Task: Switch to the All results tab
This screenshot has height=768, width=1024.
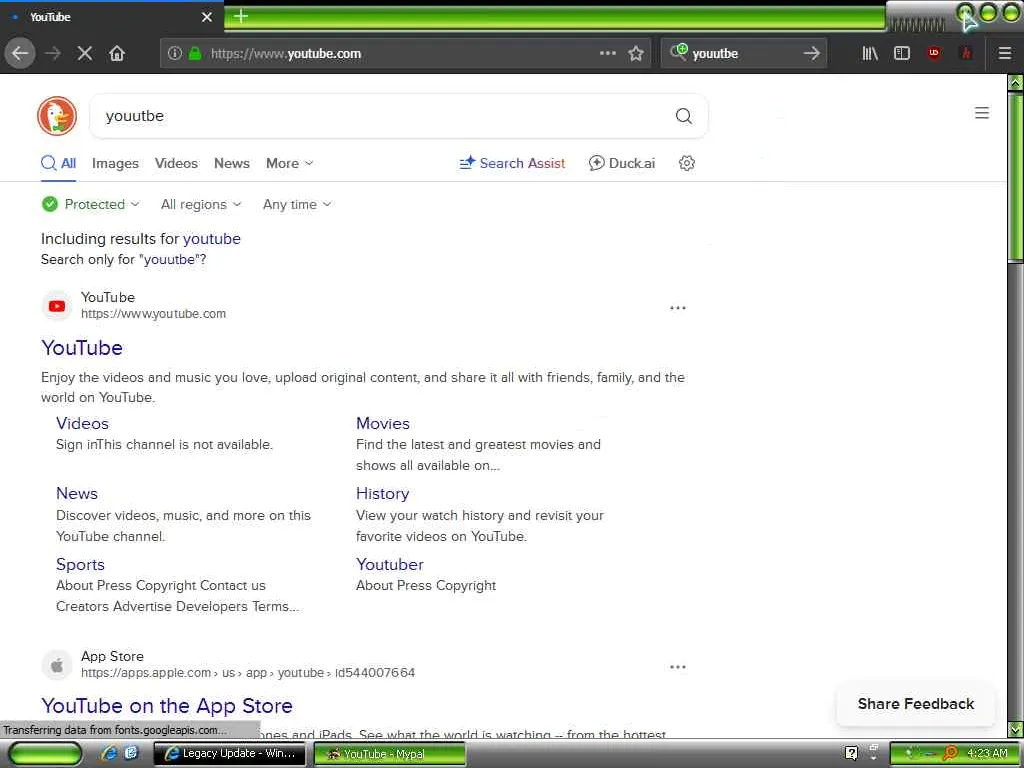Action: (59, 163)
